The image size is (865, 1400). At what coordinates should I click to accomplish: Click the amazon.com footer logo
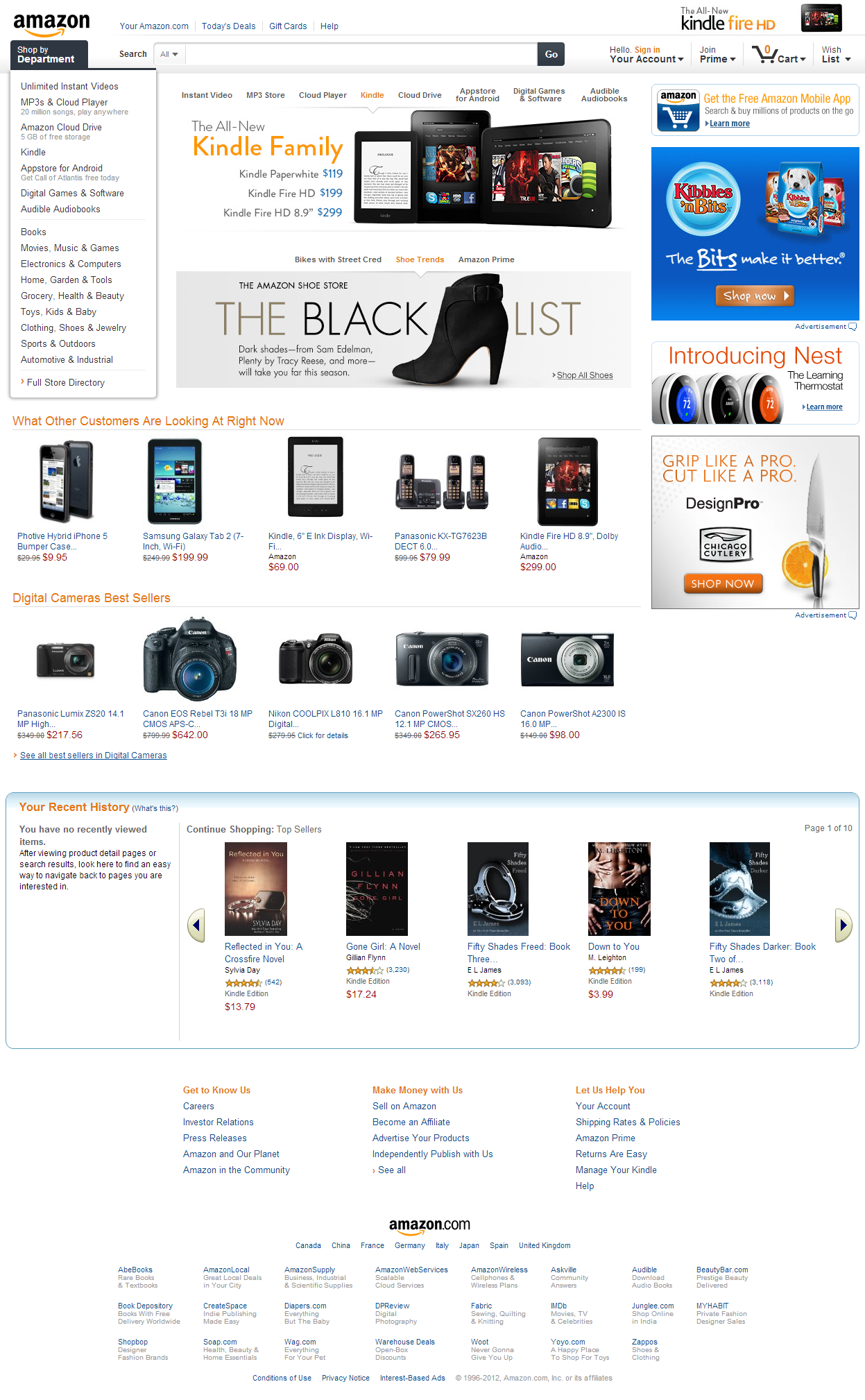click(429, 1226)
